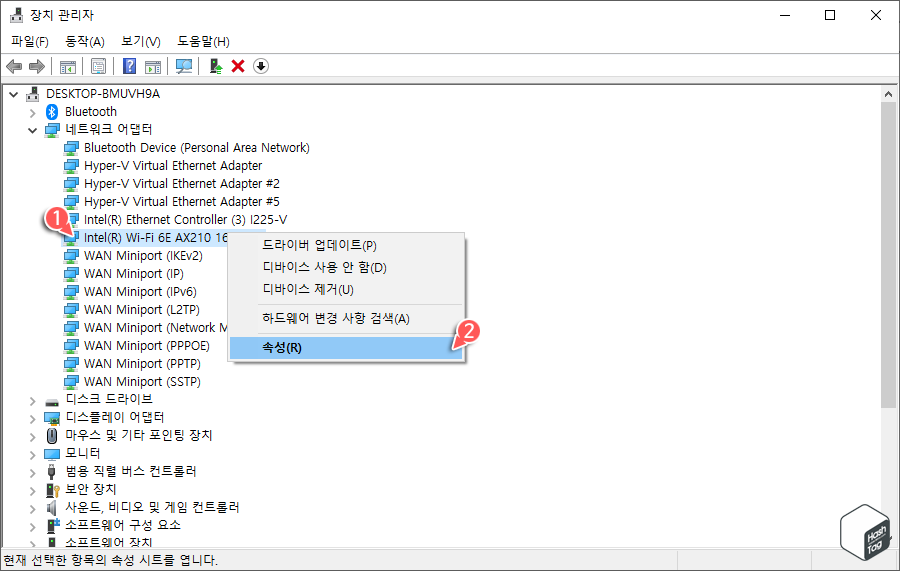Click the 소프트웨어 구성 요소 icon

(52, 525)
